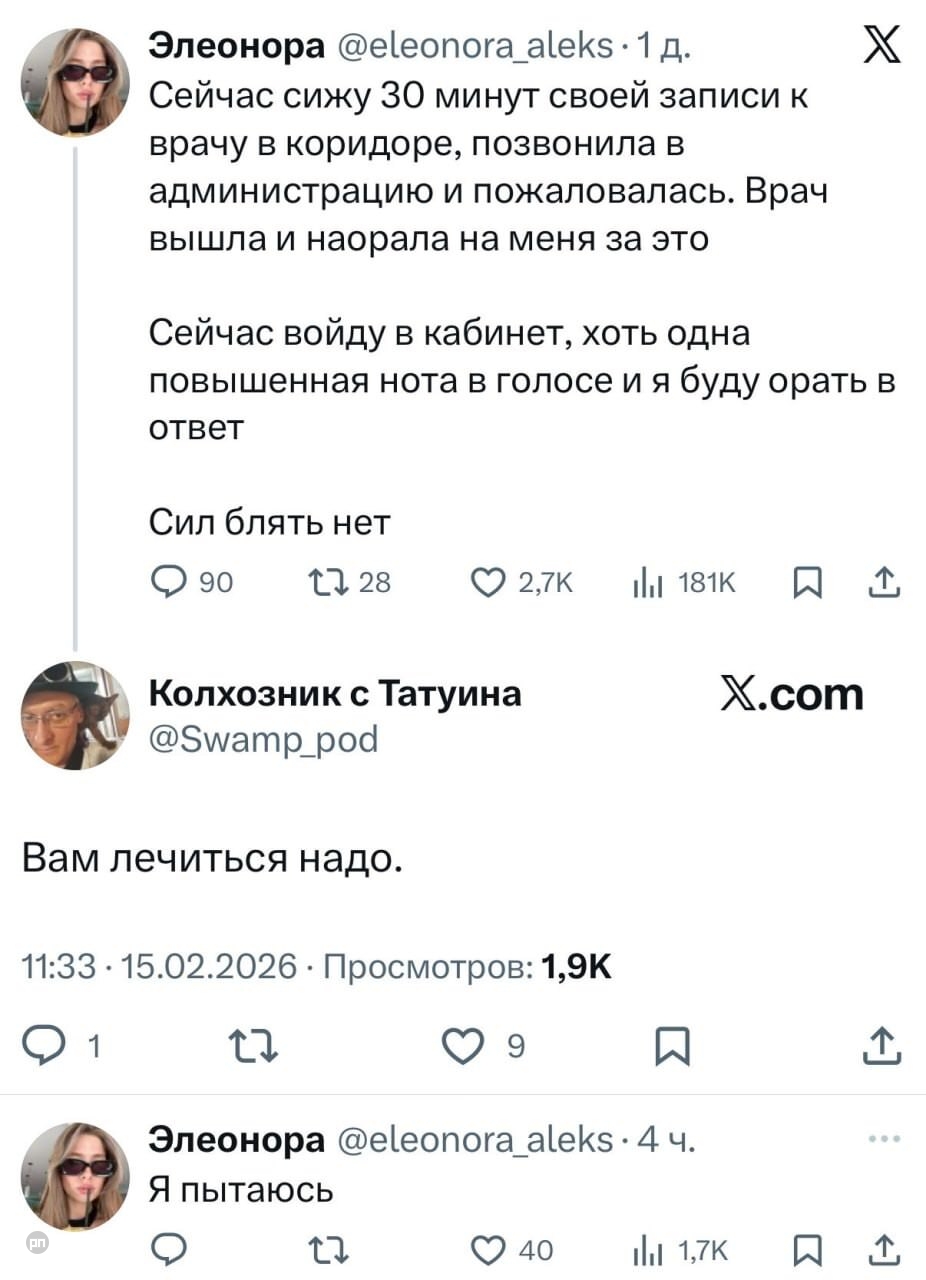Image resolution: width=926 pixels, height=1280 pixels.
Task: Share the 'Я пытаюсь' tweet
Action: click(x=884, y=1249)
